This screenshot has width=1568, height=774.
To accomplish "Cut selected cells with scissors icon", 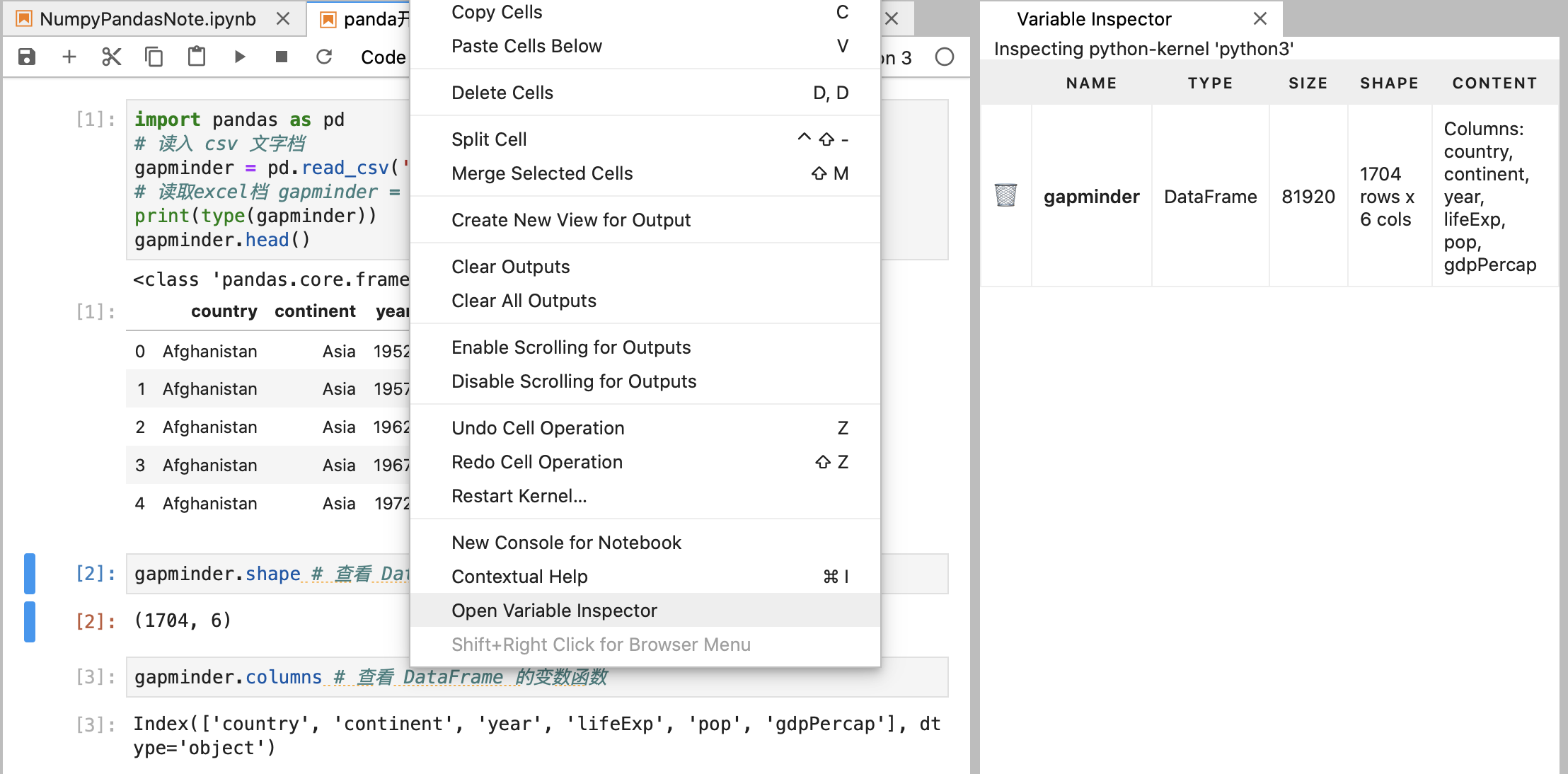I will pyautogui.click(x=111, y=57).
